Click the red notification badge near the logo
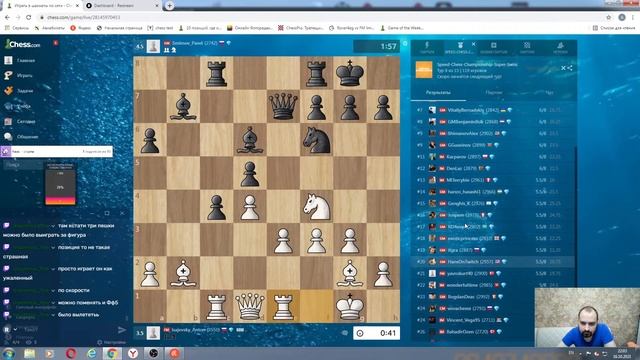640x360 pixels. [x=56, y=42]
